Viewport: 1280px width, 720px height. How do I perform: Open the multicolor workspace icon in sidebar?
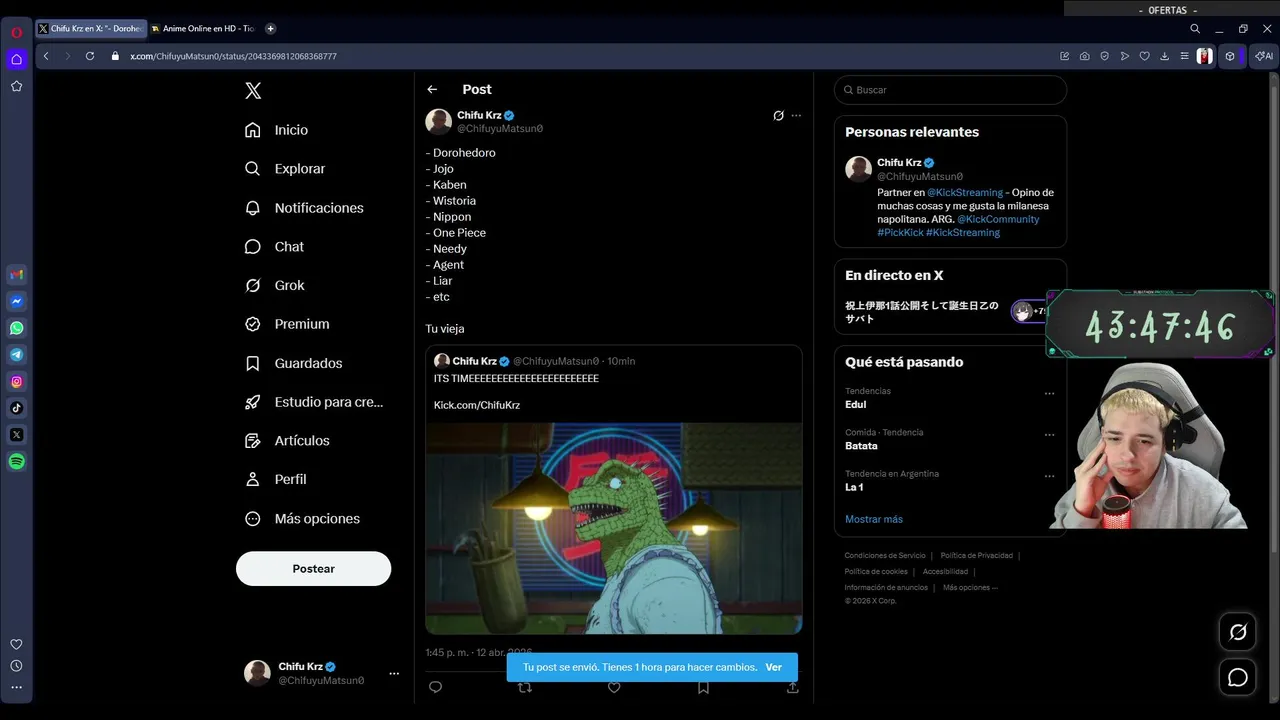click(x=16, y=274)
